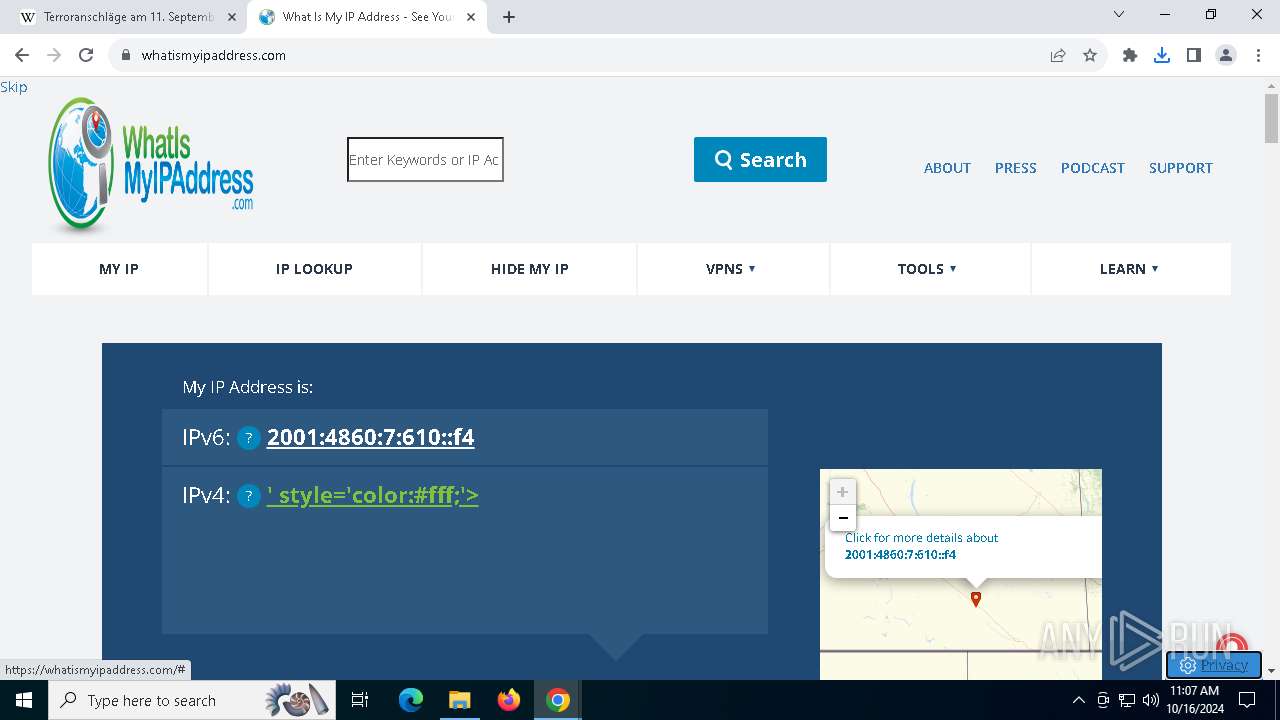Bookmark this page with the star icon
This screenshot has height=720, width=1280.
(x=1090, y=55)
